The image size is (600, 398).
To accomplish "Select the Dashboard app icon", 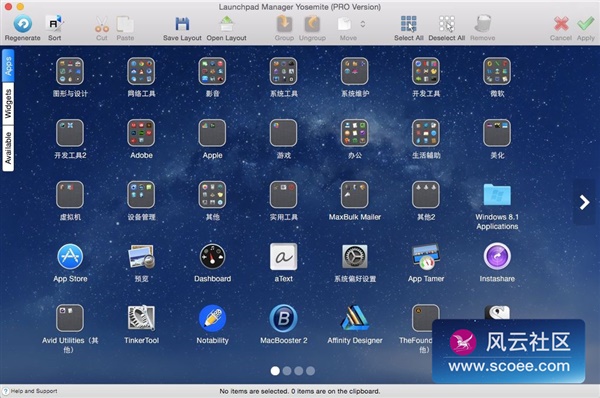I will pos(212,256).
